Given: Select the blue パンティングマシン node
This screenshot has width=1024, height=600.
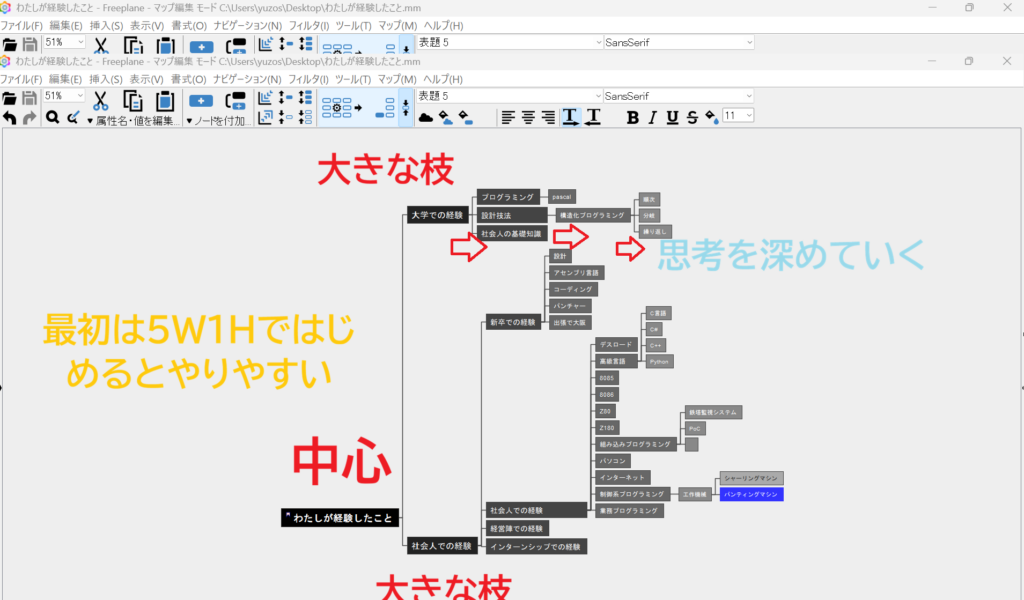Looking at the screenshot, I should coord(751,494).
